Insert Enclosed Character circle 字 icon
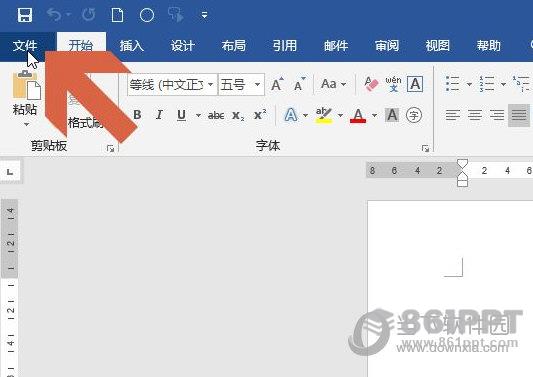 [414, 115]
